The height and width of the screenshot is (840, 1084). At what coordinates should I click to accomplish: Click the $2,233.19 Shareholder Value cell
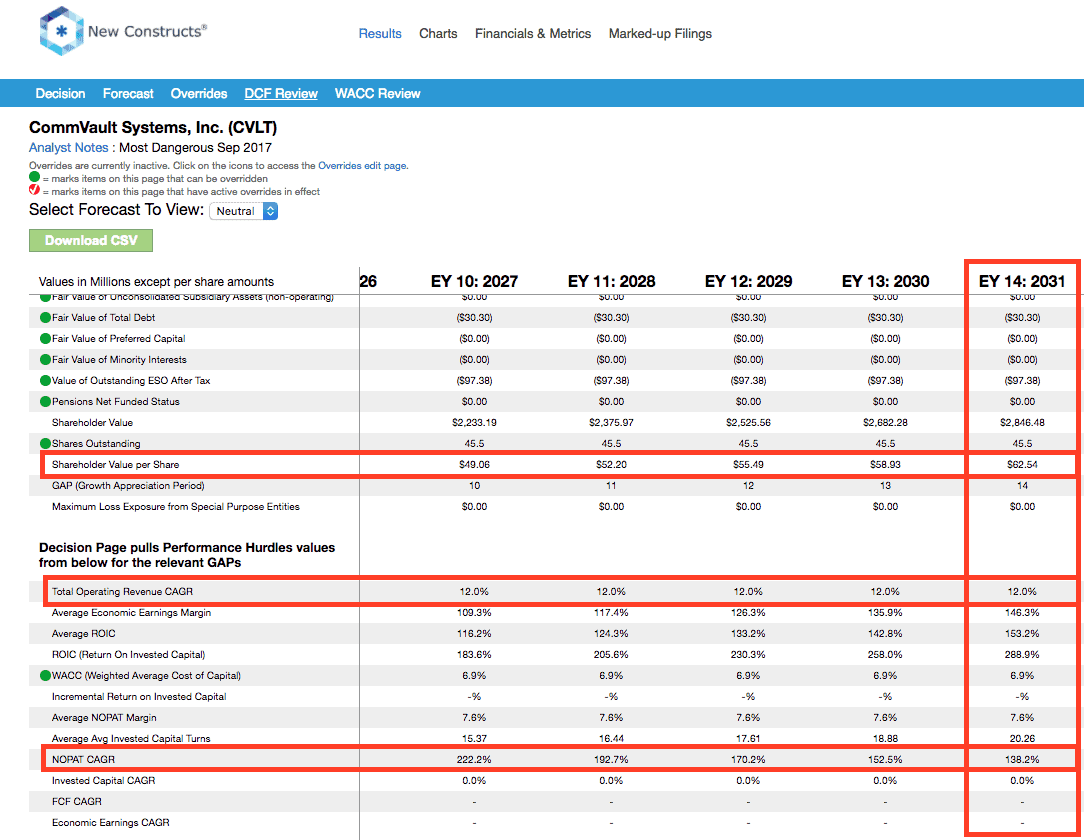474,422
